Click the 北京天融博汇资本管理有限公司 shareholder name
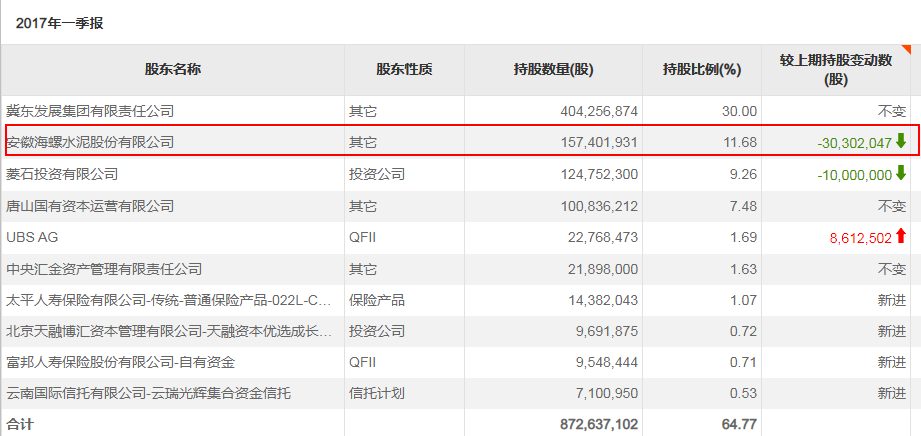 coord(169,331)
